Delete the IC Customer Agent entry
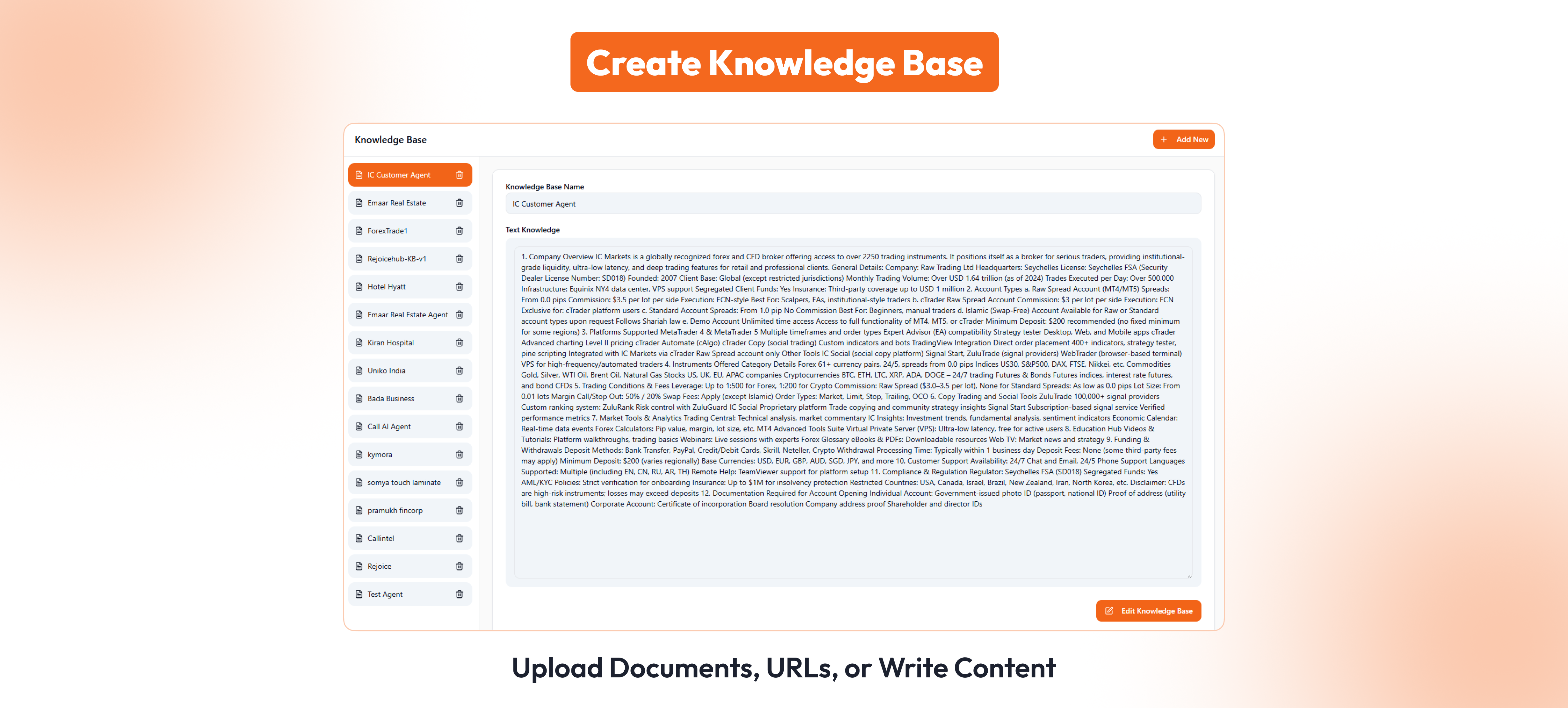The image size is (1568, 708). pyautogui.click(x=459, y=175)
